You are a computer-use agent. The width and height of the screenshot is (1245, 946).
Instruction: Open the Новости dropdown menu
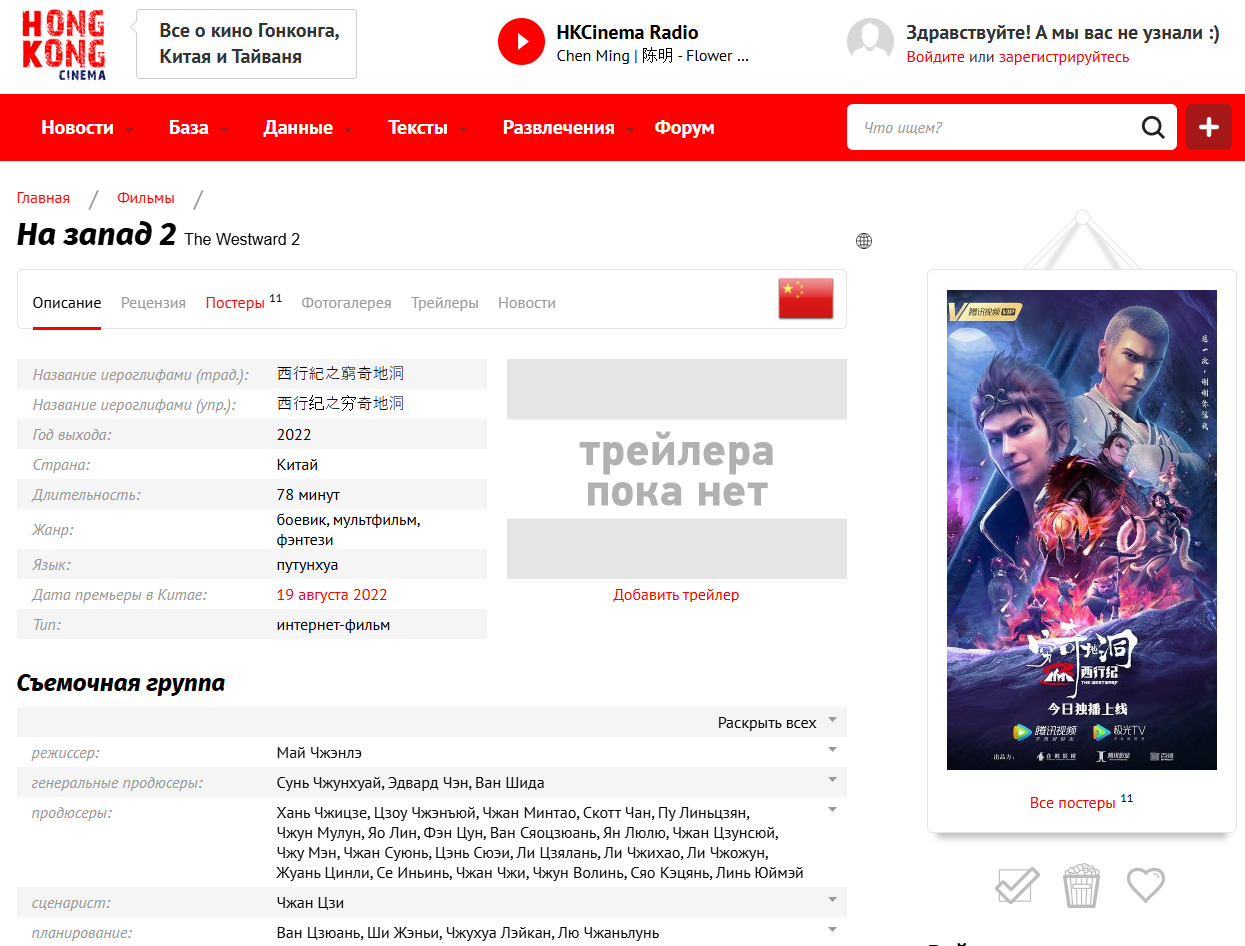click(88, 128)
